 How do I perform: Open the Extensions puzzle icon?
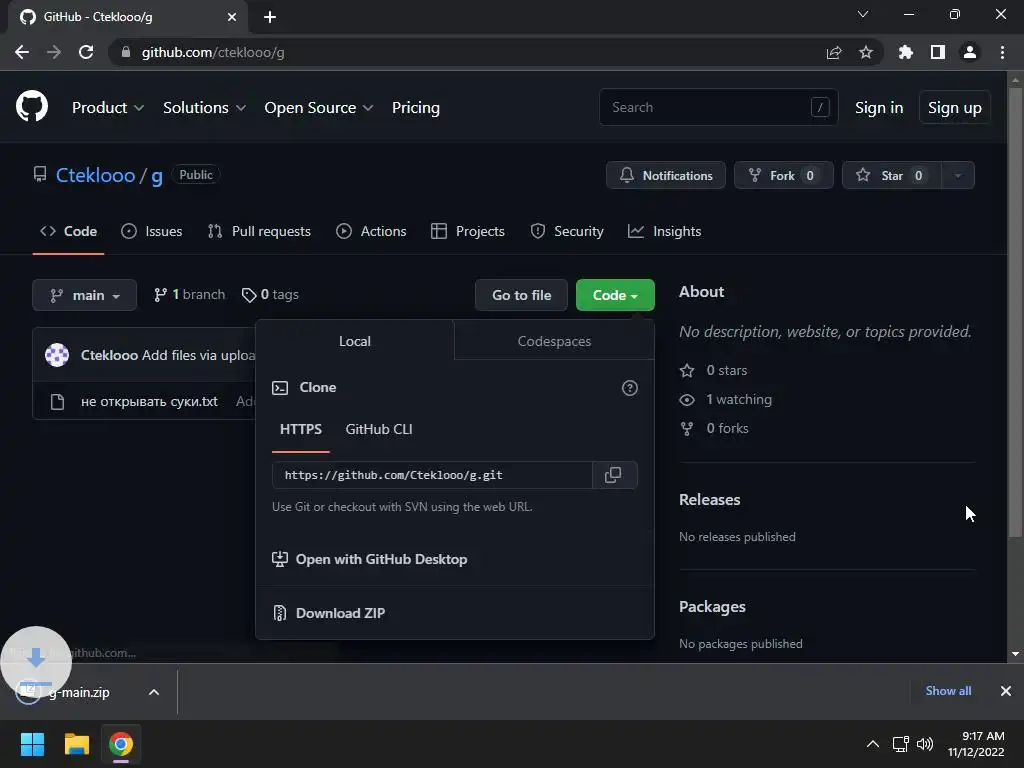coord(905,52)
